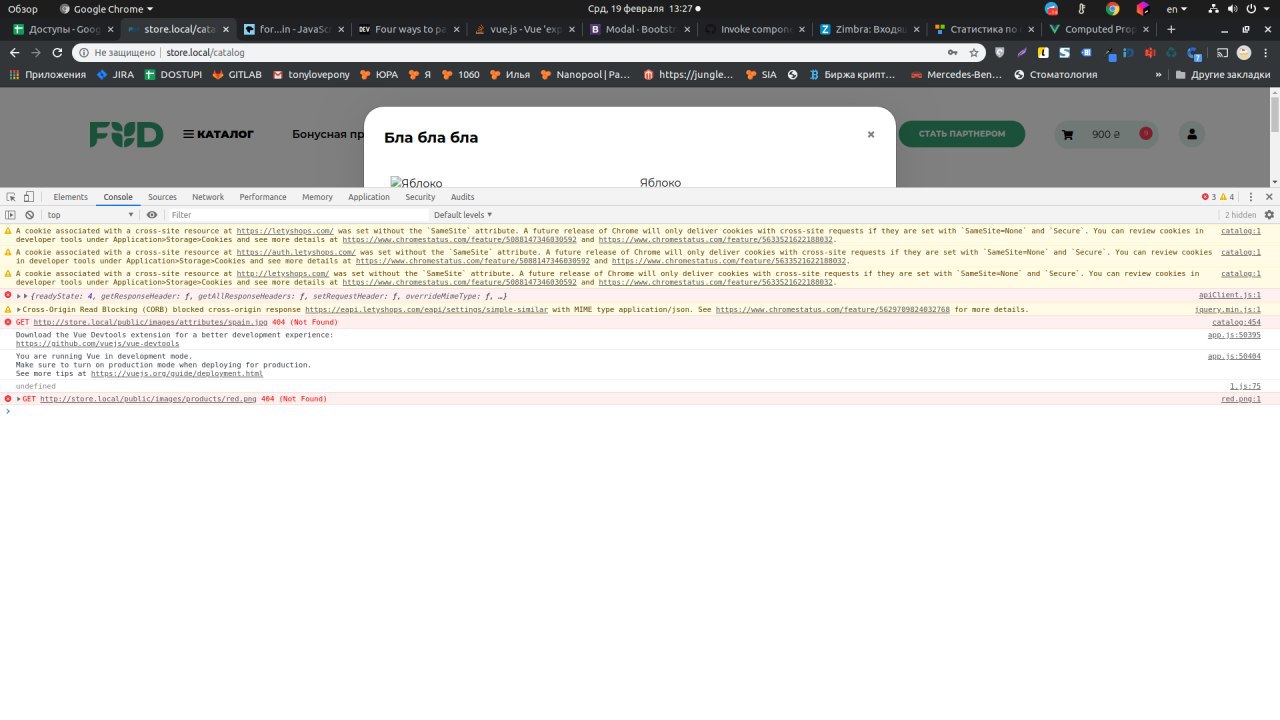Open the Стоматология bookmark
The width and height of the screenshot is (1280, 720).
(x=1055, y=74)
